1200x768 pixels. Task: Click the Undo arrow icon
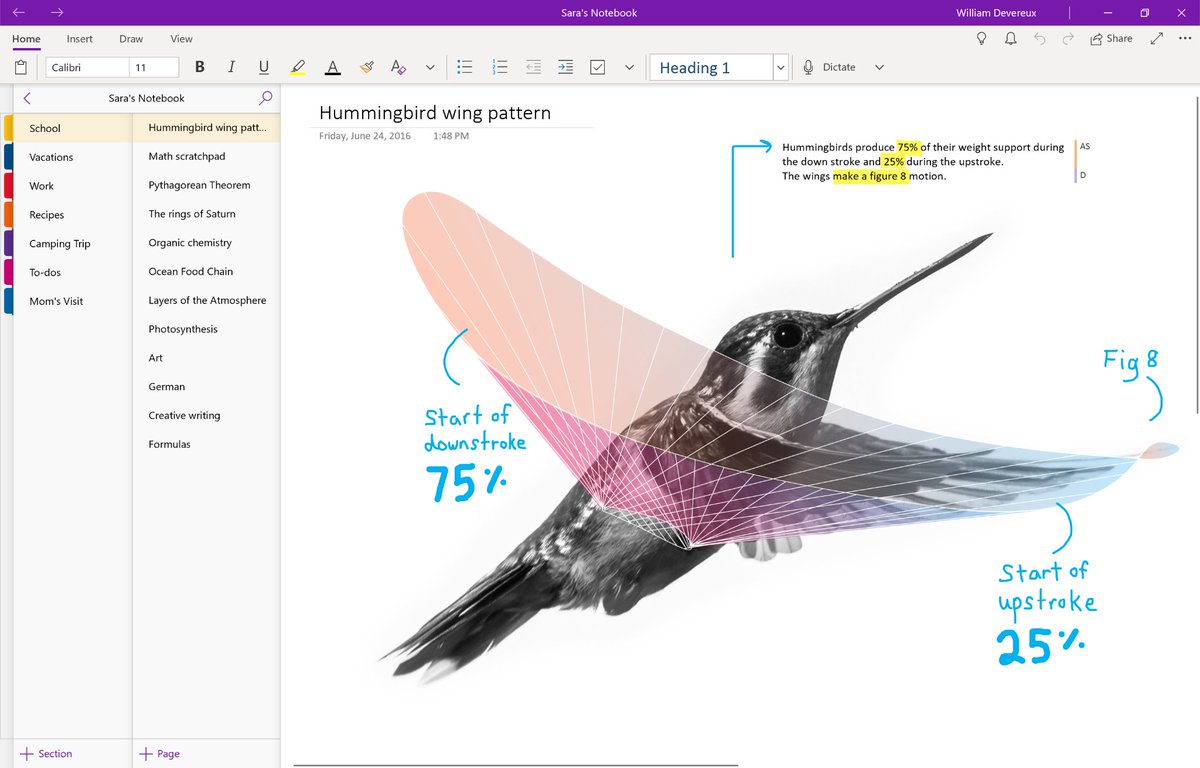(x=1040, y=38)
